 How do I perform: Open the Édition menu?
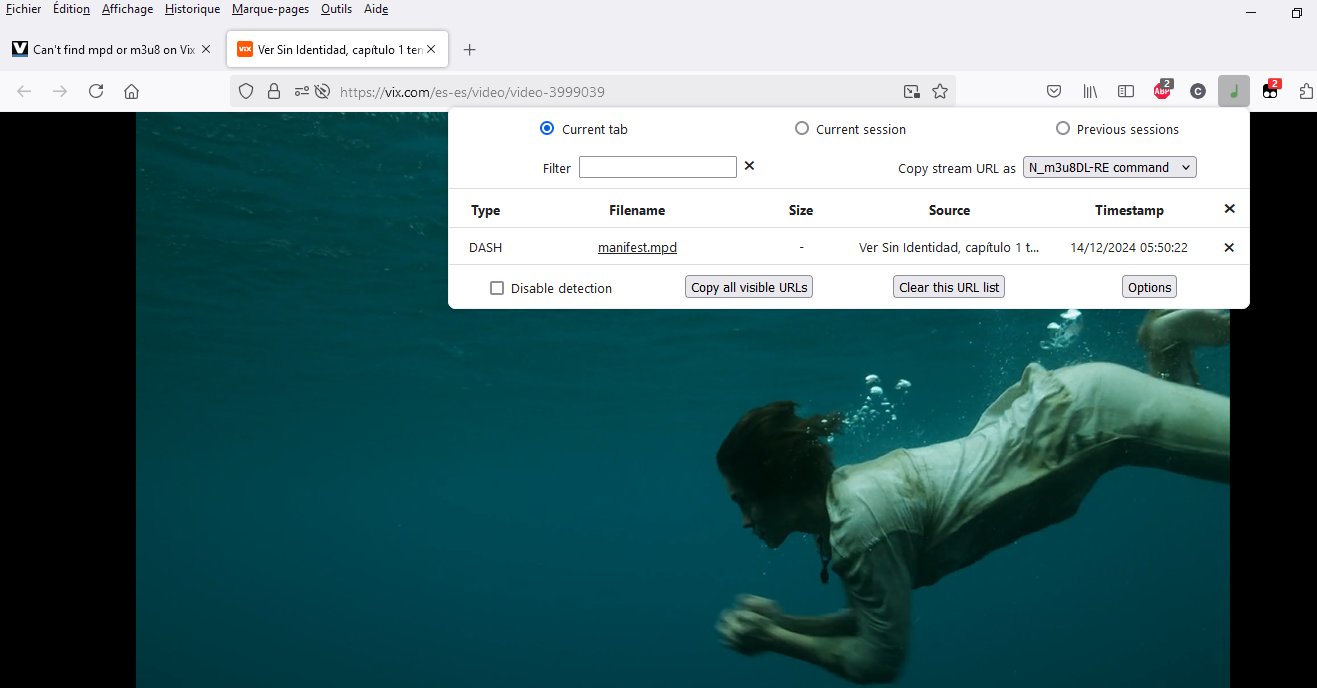pos(71,9)
